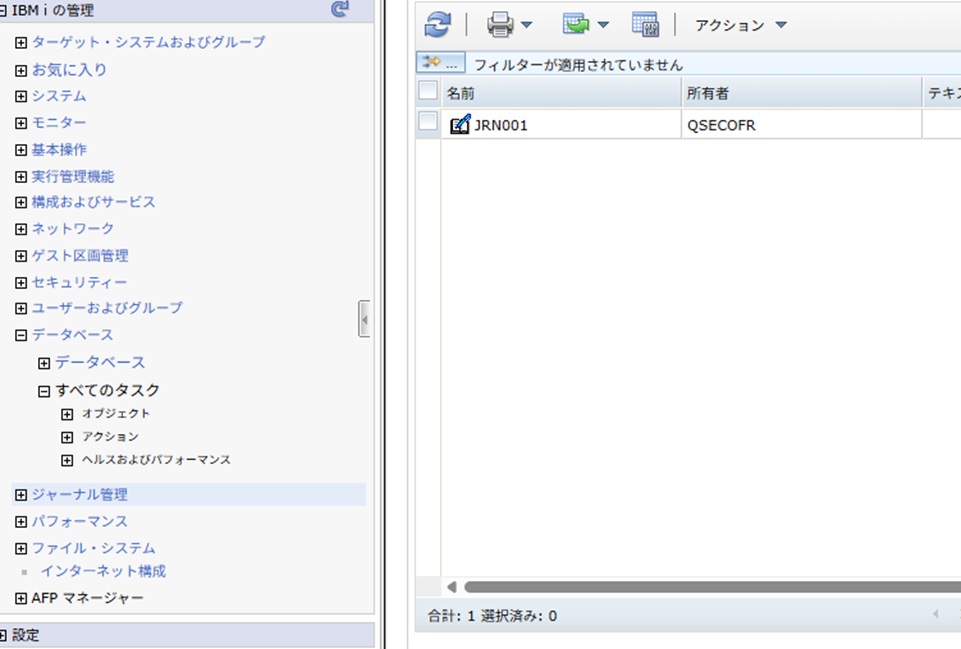The height and width of the screenshot is (649, 961).
Task: Click the reload icon next to IBM i の管理
Action: click(340, 9)
